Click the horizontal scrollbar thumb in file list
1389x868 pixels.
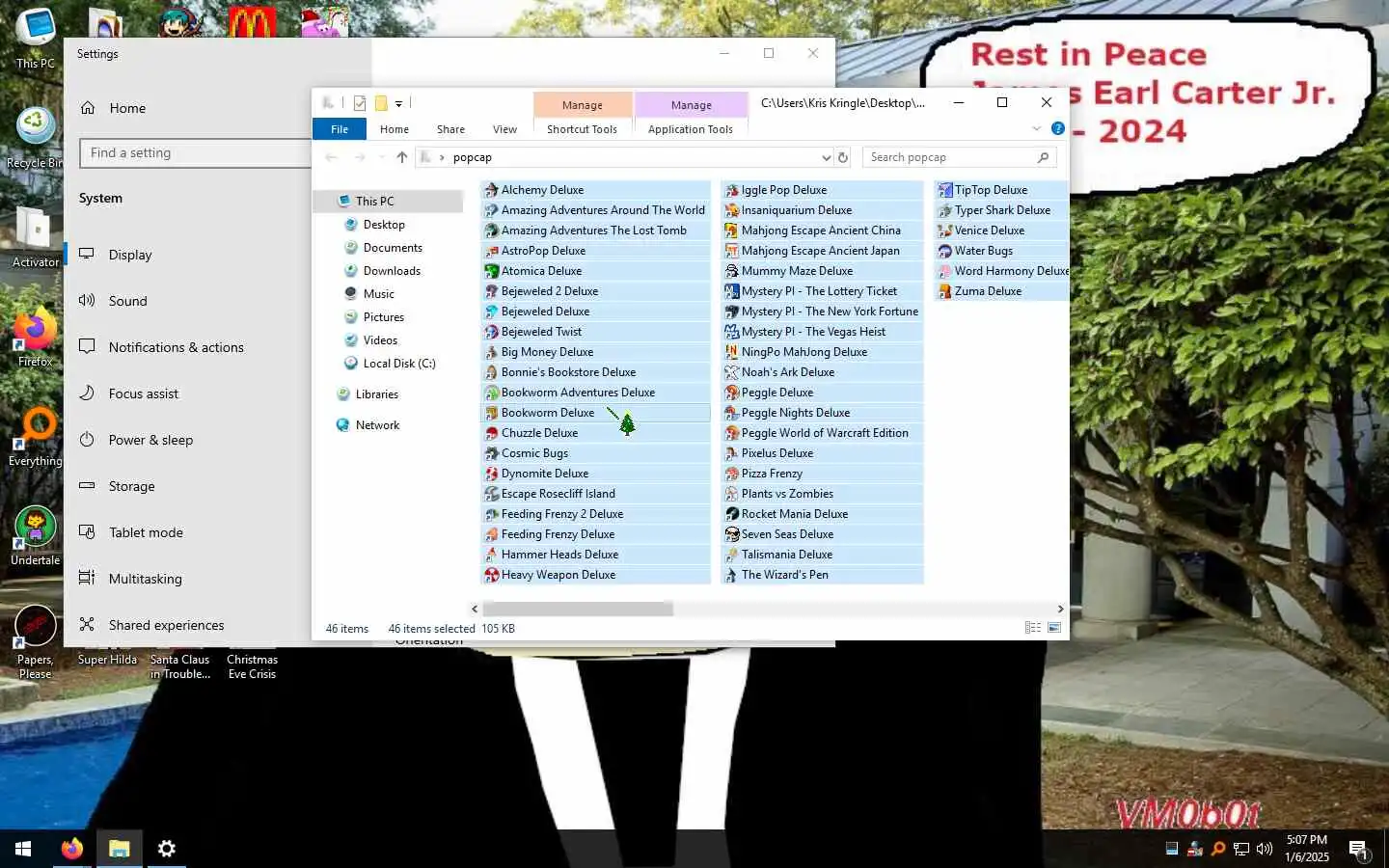click(x=578, y=609)
